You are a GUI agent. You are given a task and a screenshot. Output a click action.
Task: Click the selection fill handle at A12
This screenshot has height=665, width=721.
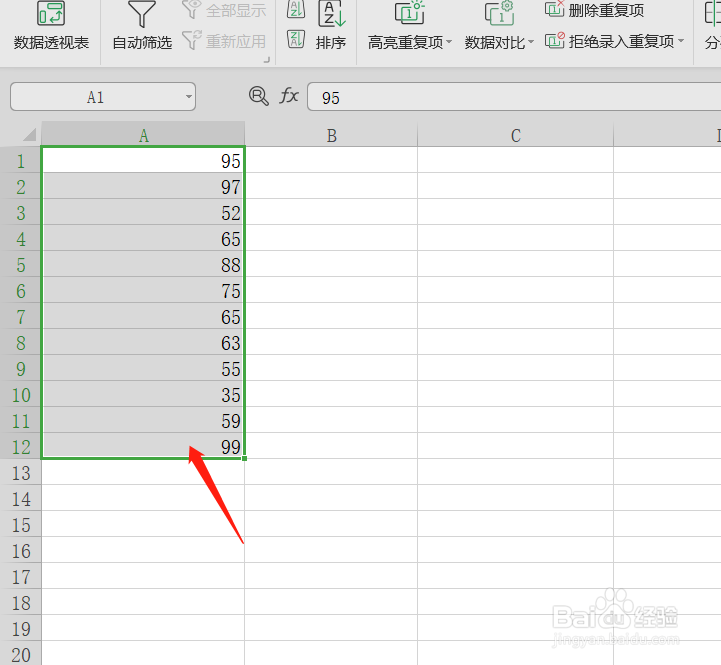244,459
